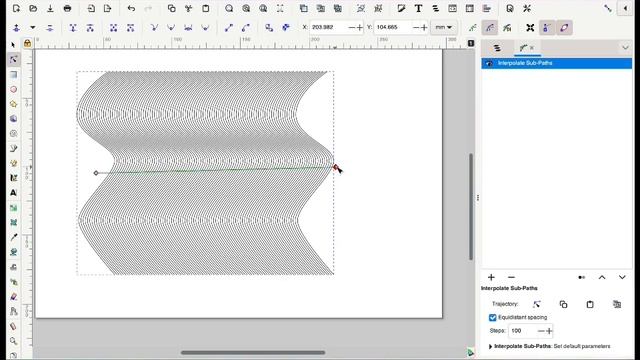
Task: Move the path effect up
Action: (602, 277)
